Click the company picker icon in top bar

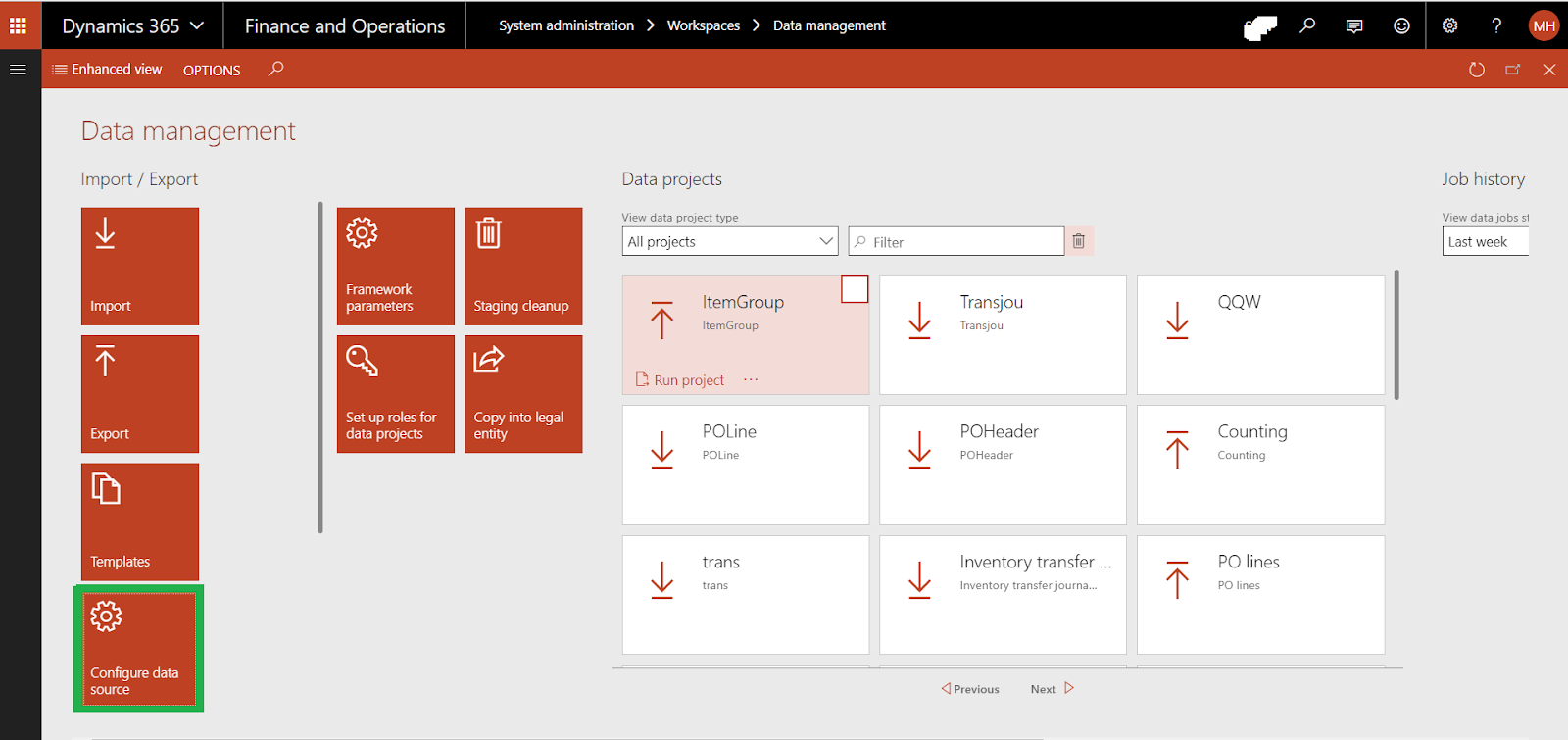point(1260,27)
